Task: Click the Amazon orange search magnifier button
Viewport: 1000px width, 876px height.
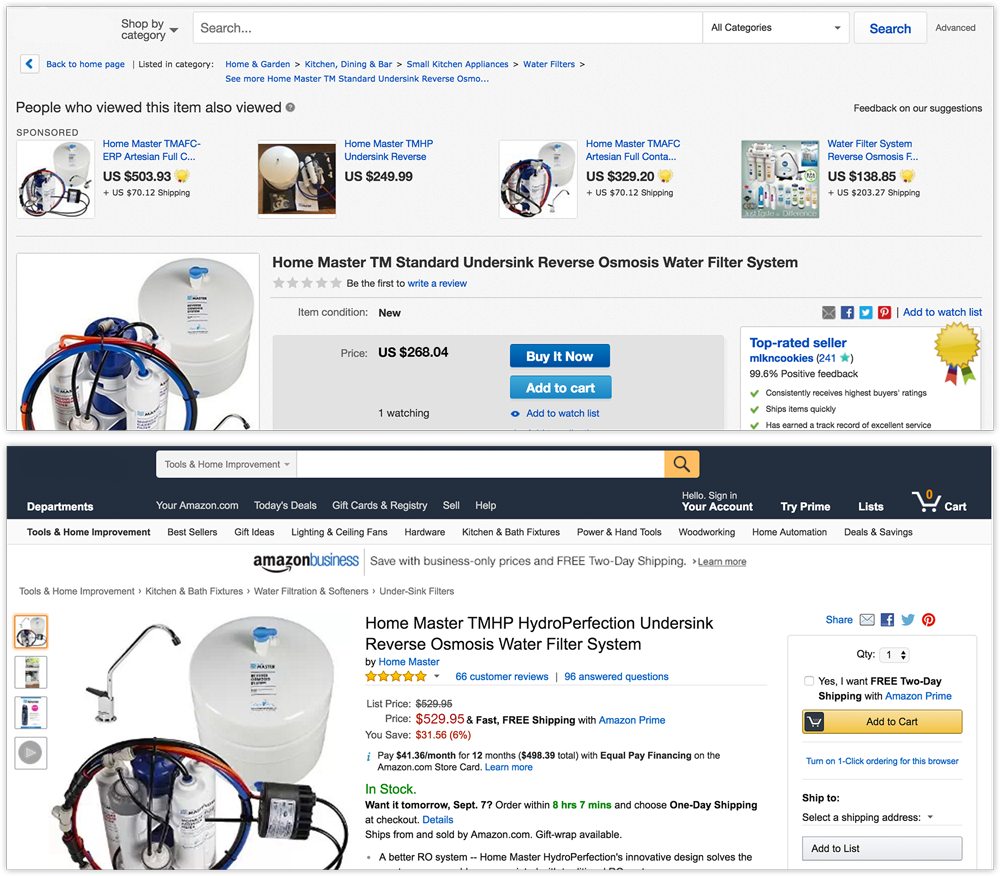Action: click(681, 464)
